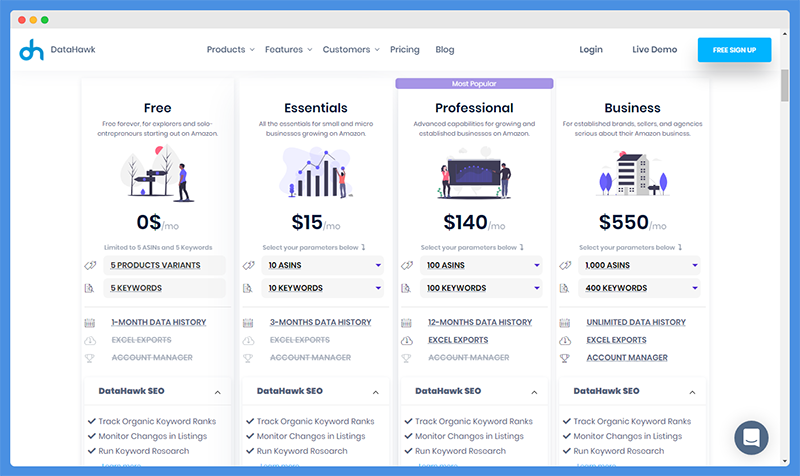The image size is (800, 476).
Task: Click the page vertical scrollbar thumb
Action: pos(784,86)
